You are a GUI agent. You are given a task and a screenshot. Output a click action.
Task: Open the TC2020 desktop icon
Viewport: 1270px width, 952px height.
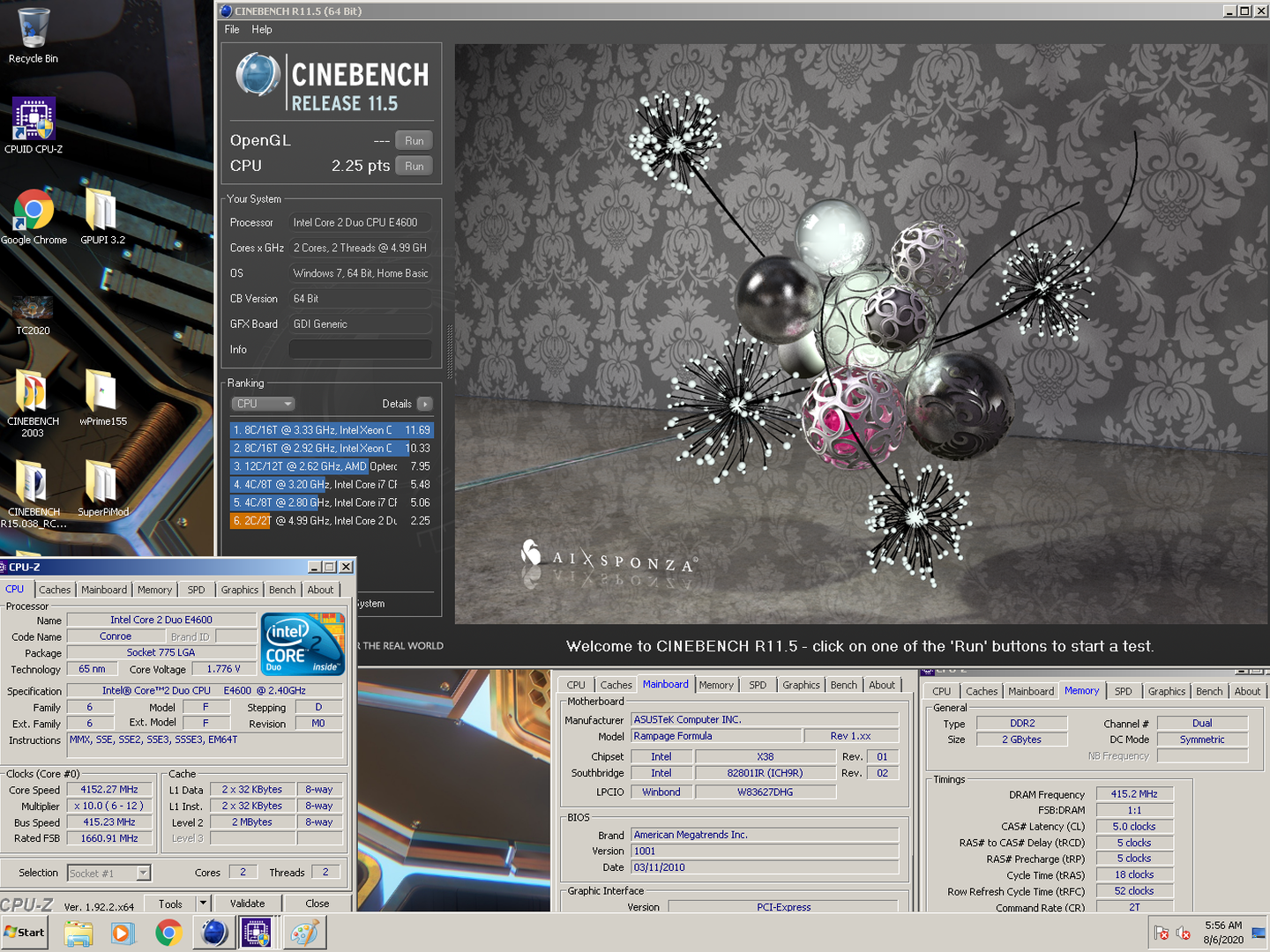tap(33, 316)
